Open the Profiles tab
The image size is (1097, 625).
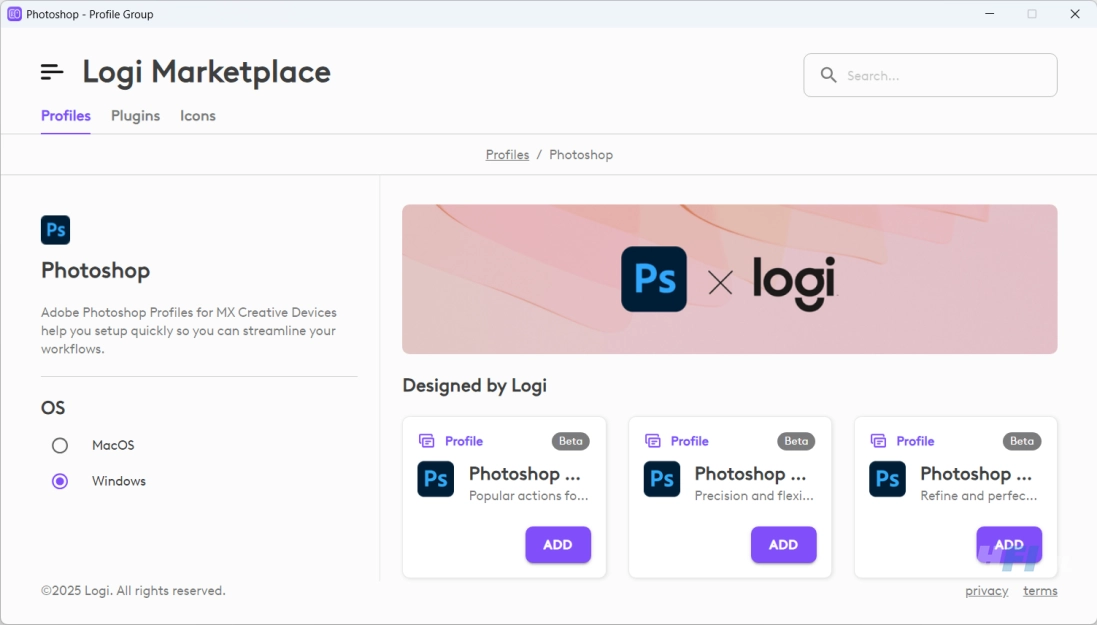click(x=66, y=115)
